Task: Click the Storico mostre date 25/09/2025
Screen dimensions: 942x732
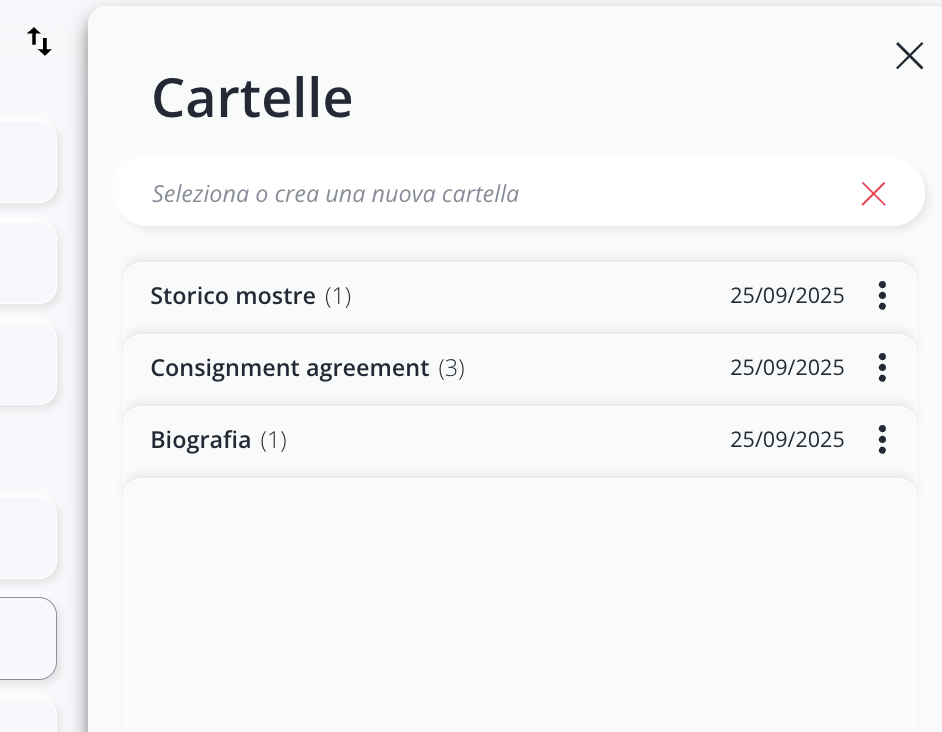Action: click(x=787, y=296)
